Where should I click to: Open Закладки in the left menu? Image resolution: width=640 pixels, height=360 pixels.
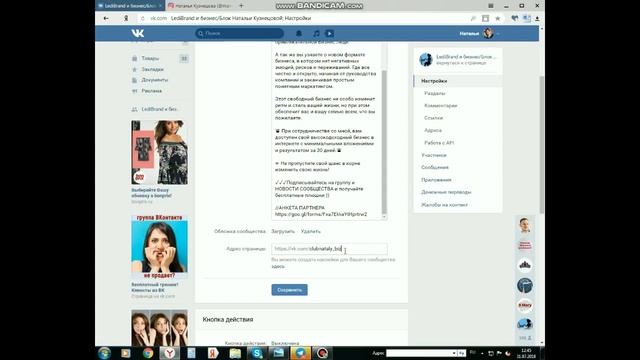coord(152,69)
